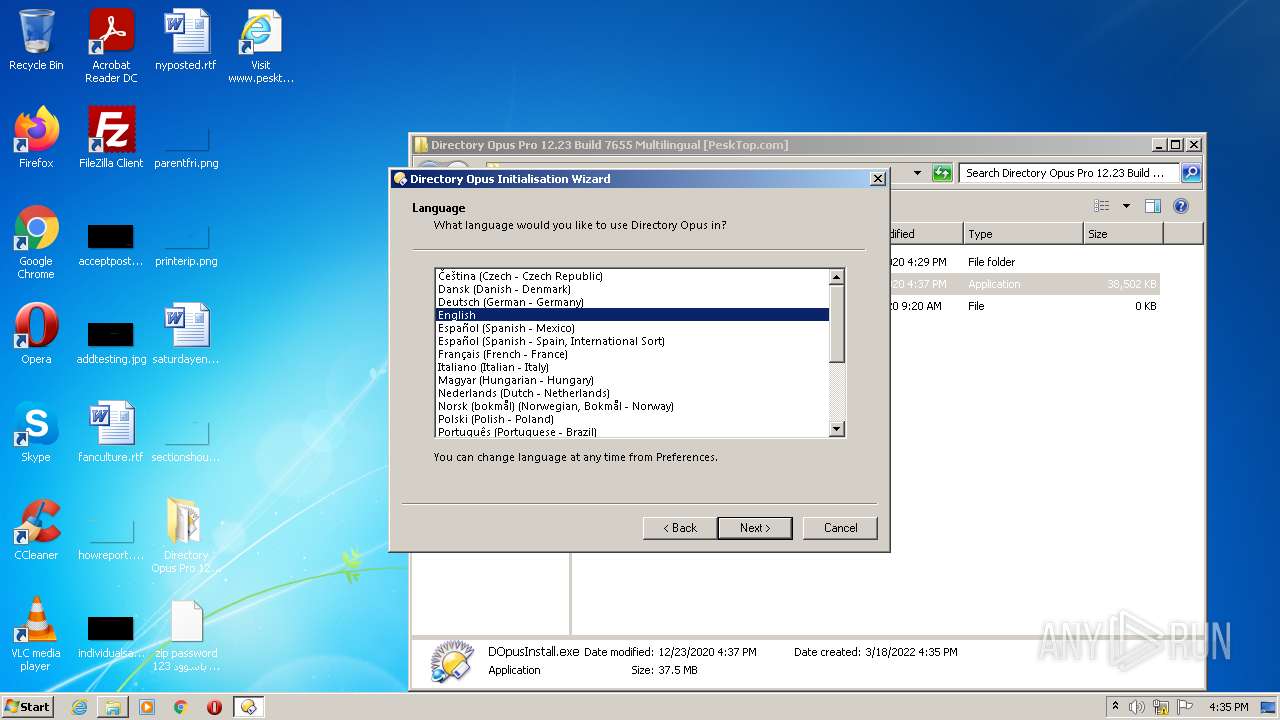Select the addtesting.jpg desktop file
The image size is (1280, 720).
click(111, 340)
